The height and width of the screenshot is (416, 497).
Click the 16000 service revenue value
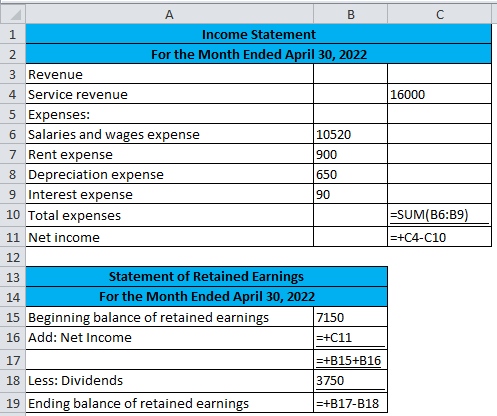pos(440,94)
